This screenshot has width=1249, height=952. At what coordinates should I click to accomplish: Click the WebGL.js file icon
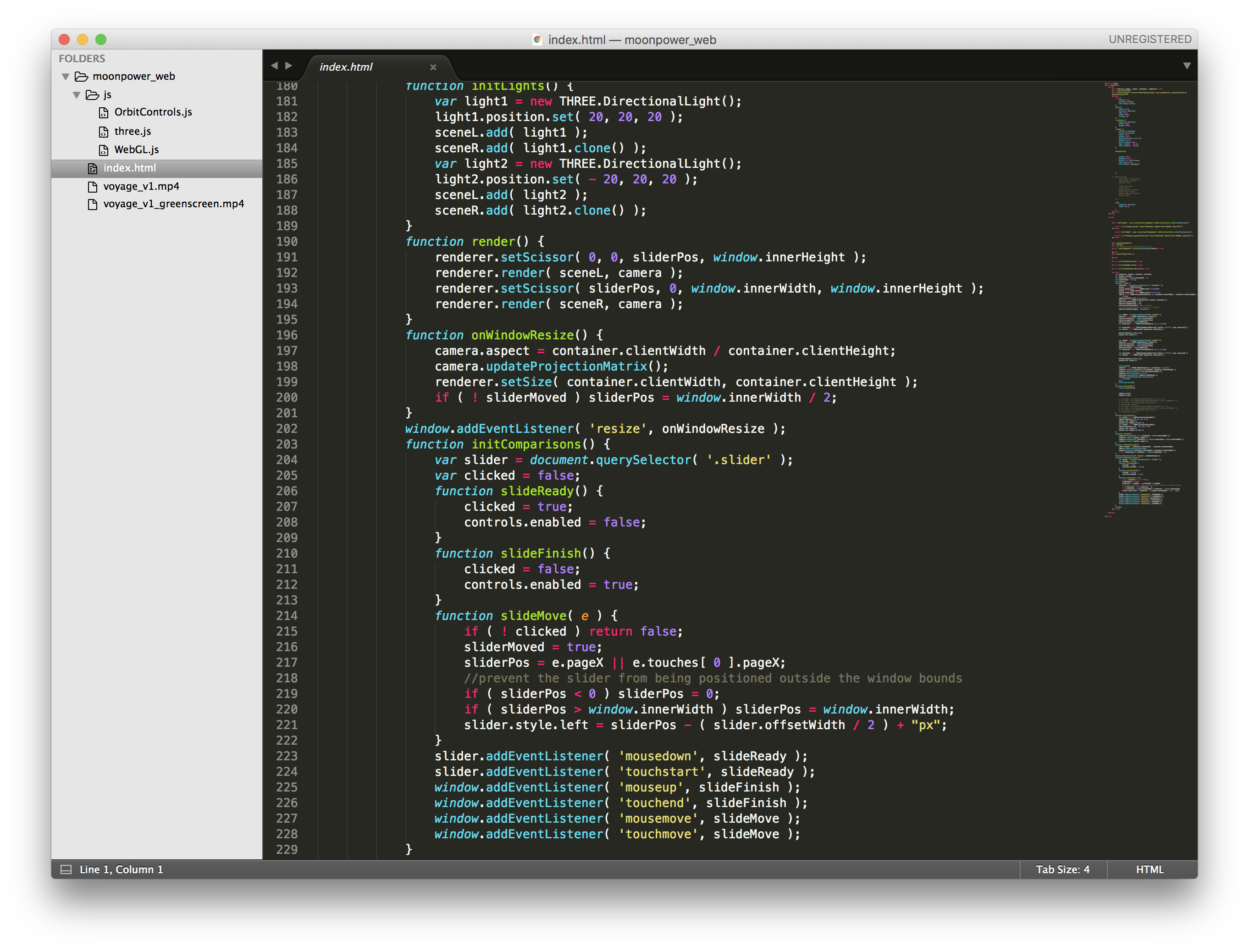pos(104,150)
